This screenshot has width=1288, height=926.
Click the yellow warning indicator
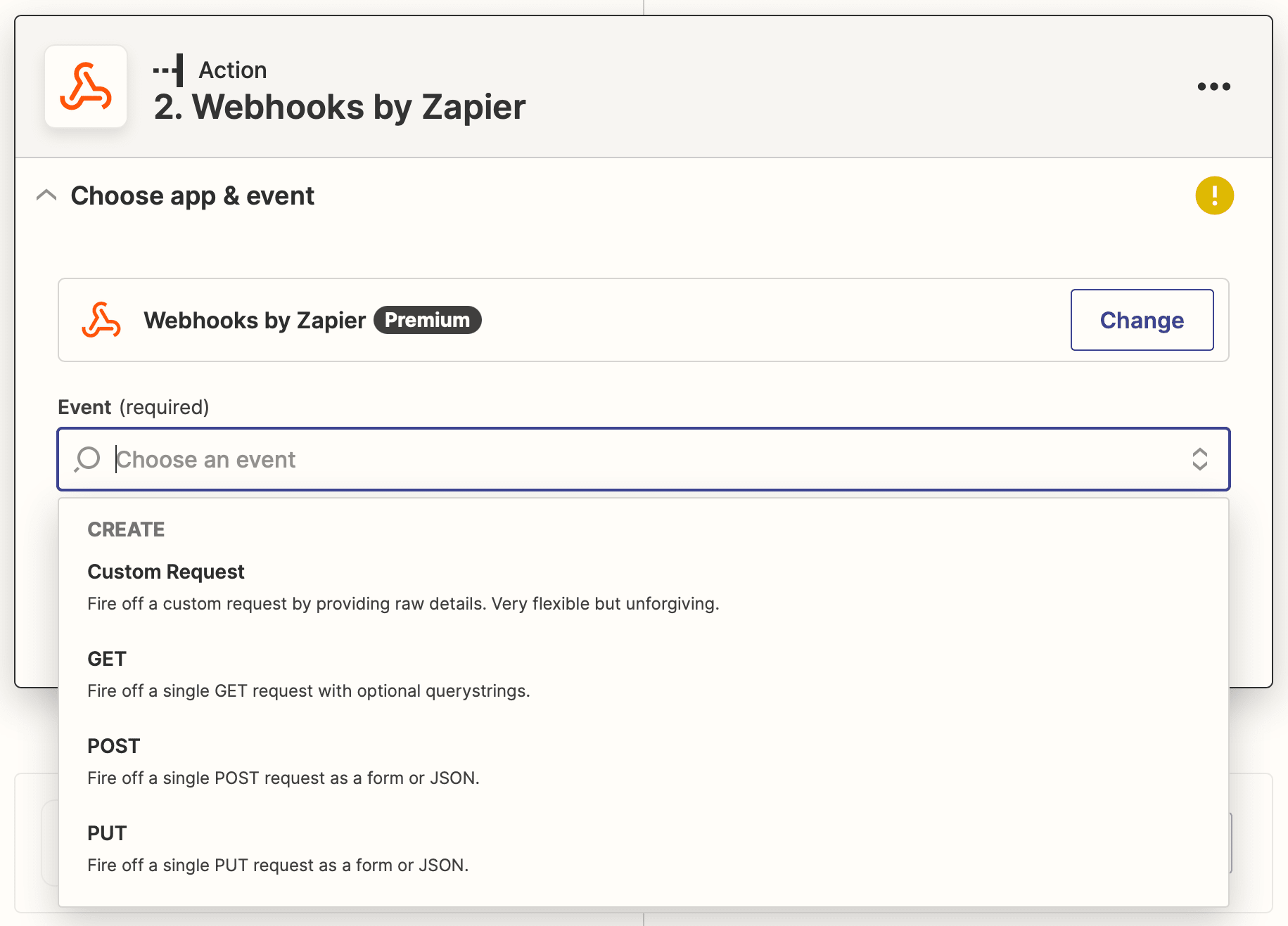(x=1214, y=195)
